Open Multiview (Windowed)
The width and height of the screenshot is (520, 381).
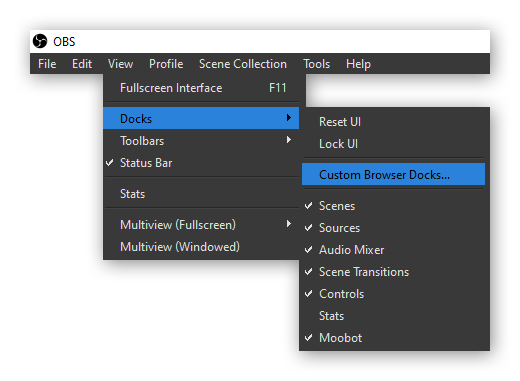[x=201, y=247]
